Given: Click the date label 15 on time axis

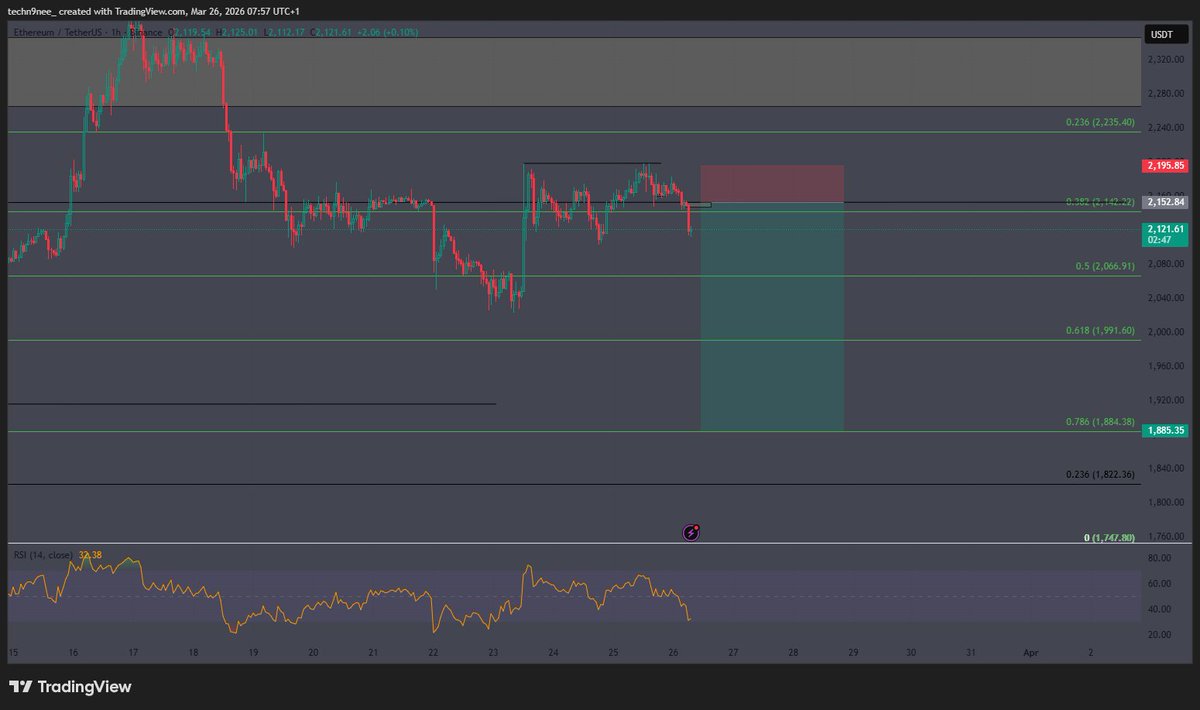Looking at the screenshot, I should click(13, 652).
